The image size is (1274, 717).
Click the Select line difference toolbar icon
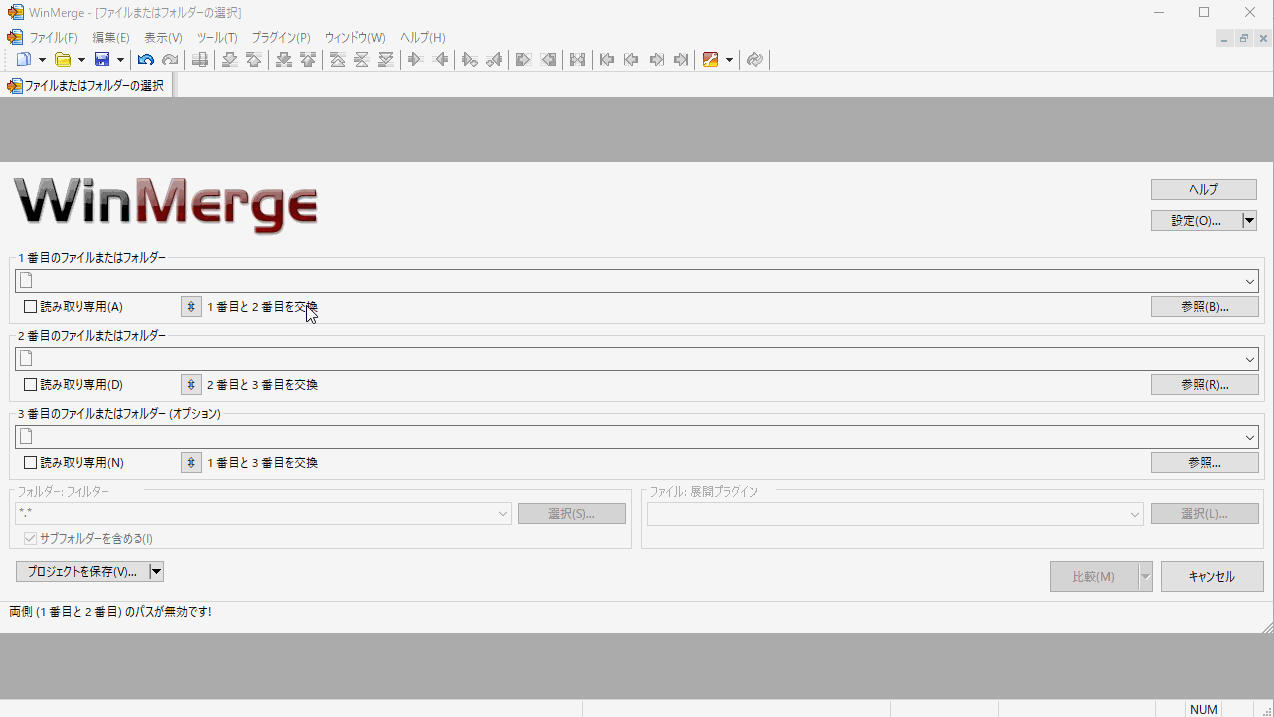[x=200, y=60]
